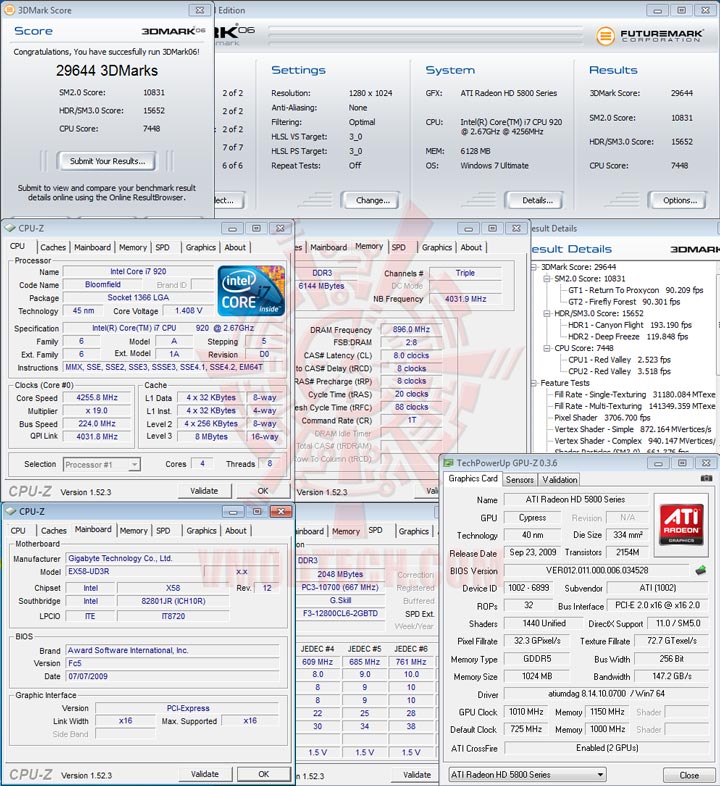
Task: Click the Submit Your Results button
Action: (x=106, y=161)
